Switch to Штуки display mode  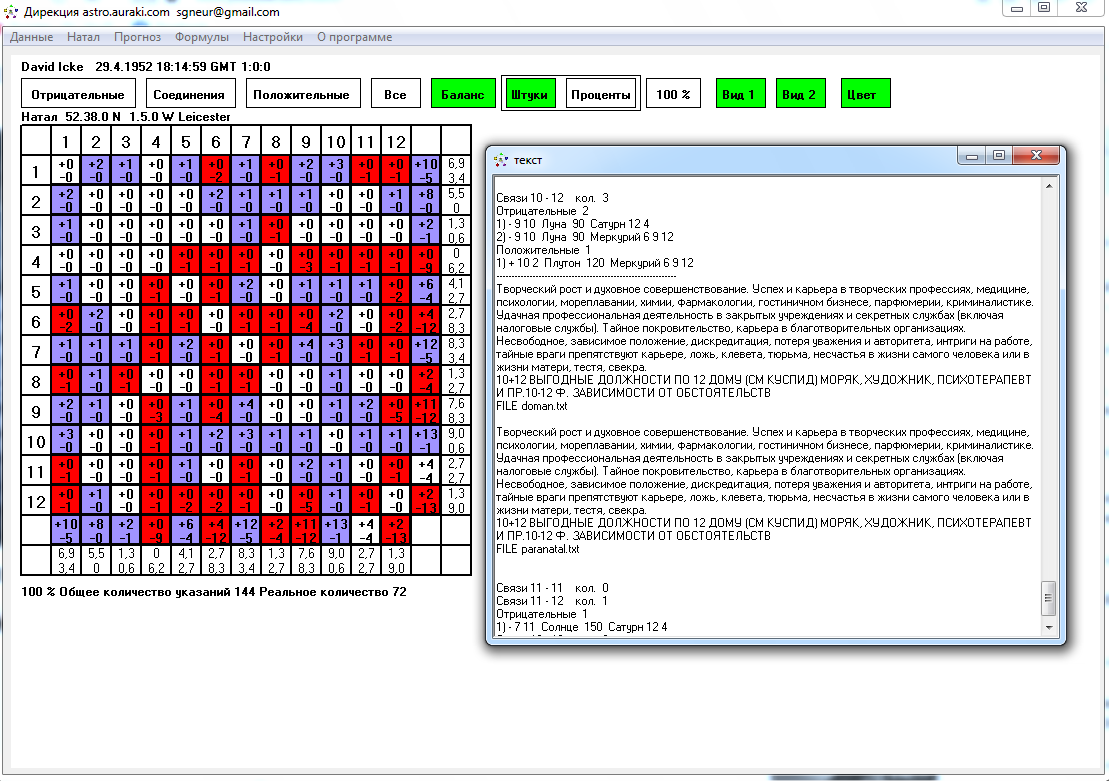coord(529,95)
